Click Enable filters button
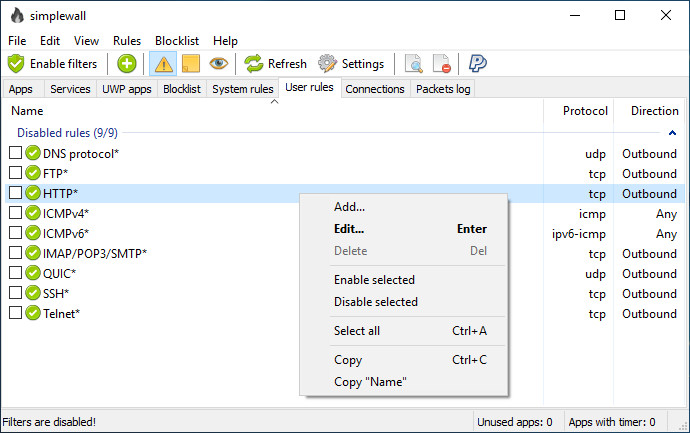The width and height of the screenshot is (690, 433). coord(53,64)
